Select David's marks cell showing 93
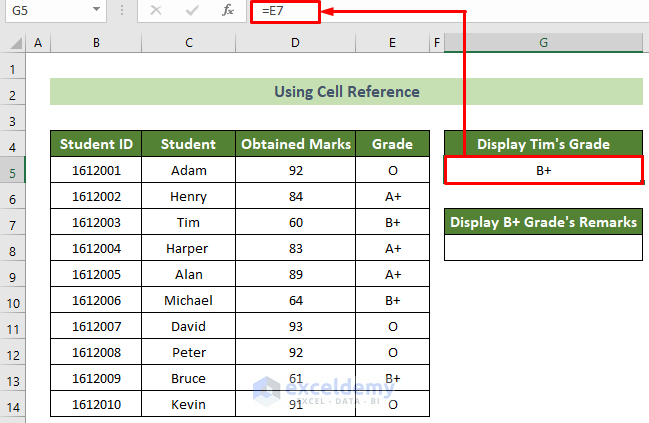The height and width of the screenshot is (423, 649). point(296,326)
